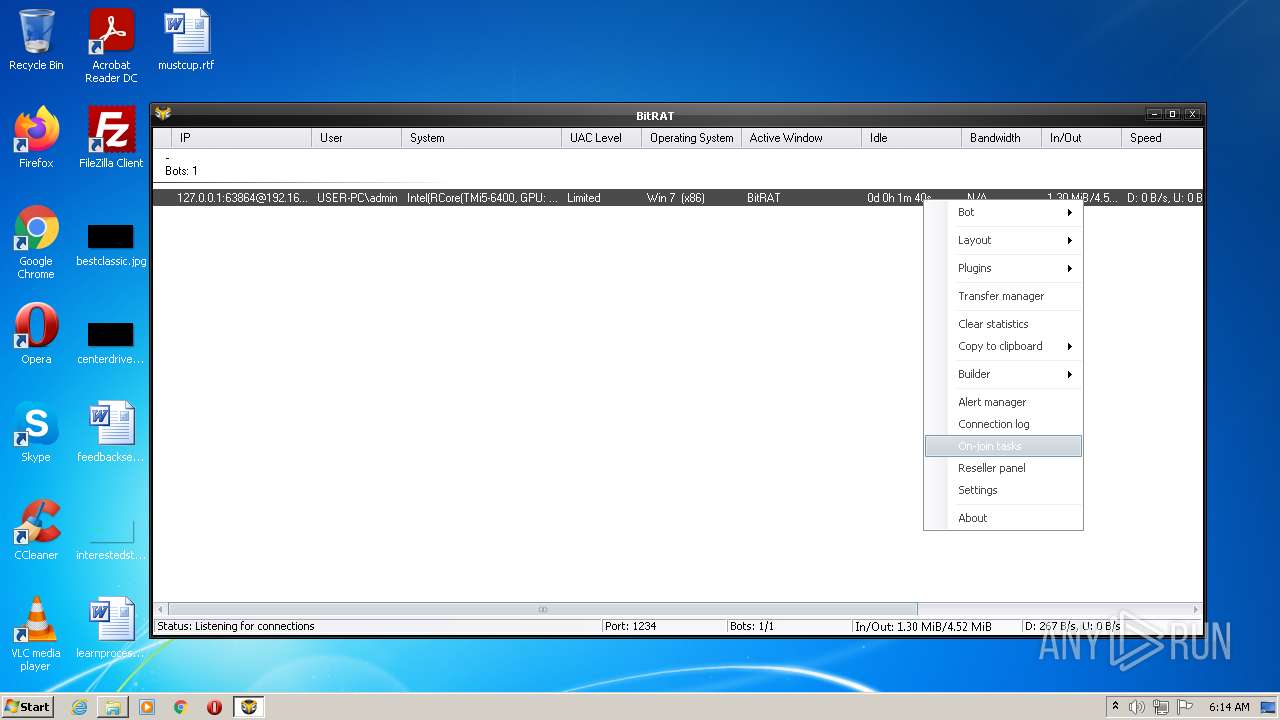
Task: Click the scrollbar left arrow
Action: (160, 609)
